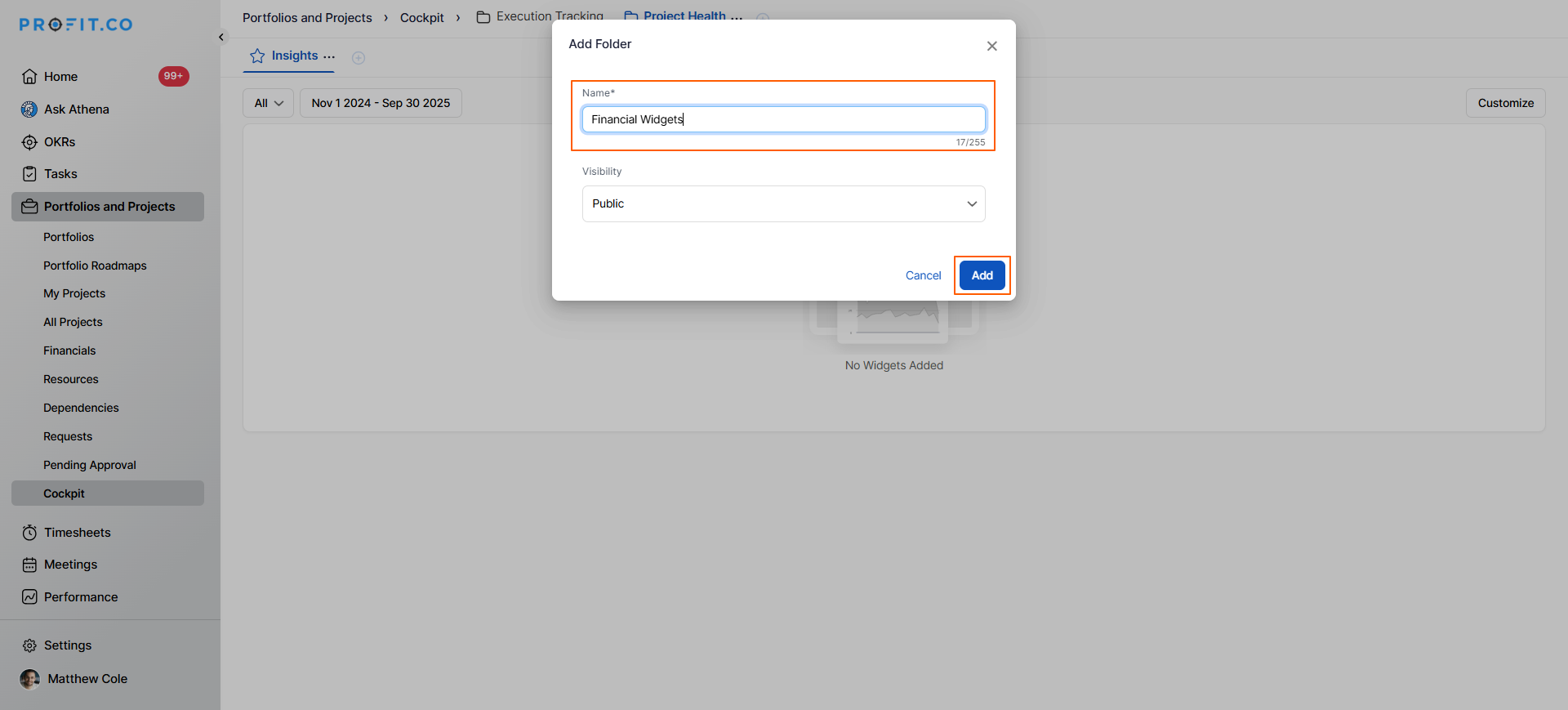Select the Insights tab
This screenshot has height=710, width=1568.
pyautogui.click(x=295, y=56)
